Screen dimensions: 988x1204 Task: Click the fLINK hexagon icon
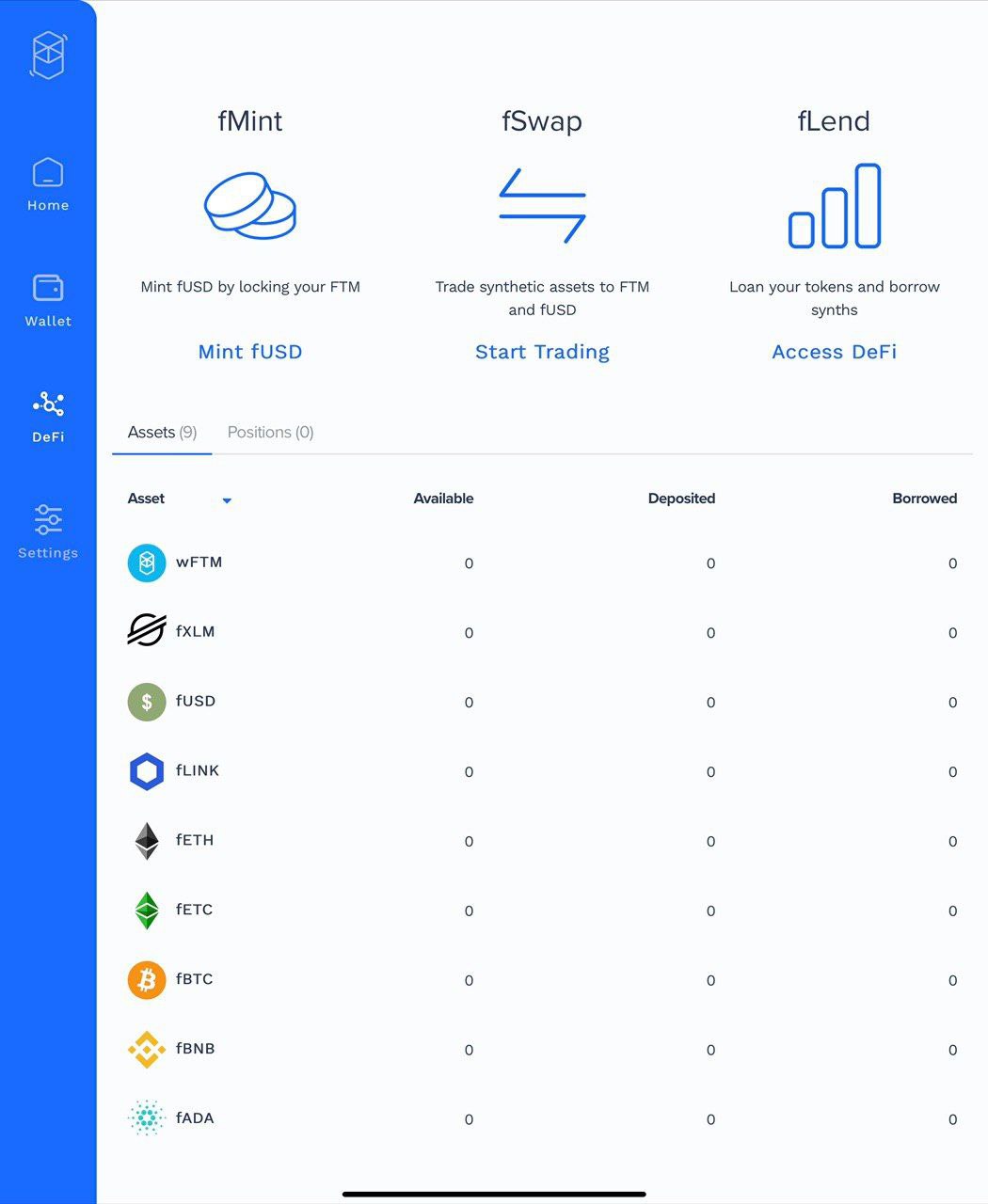[147, 771]
